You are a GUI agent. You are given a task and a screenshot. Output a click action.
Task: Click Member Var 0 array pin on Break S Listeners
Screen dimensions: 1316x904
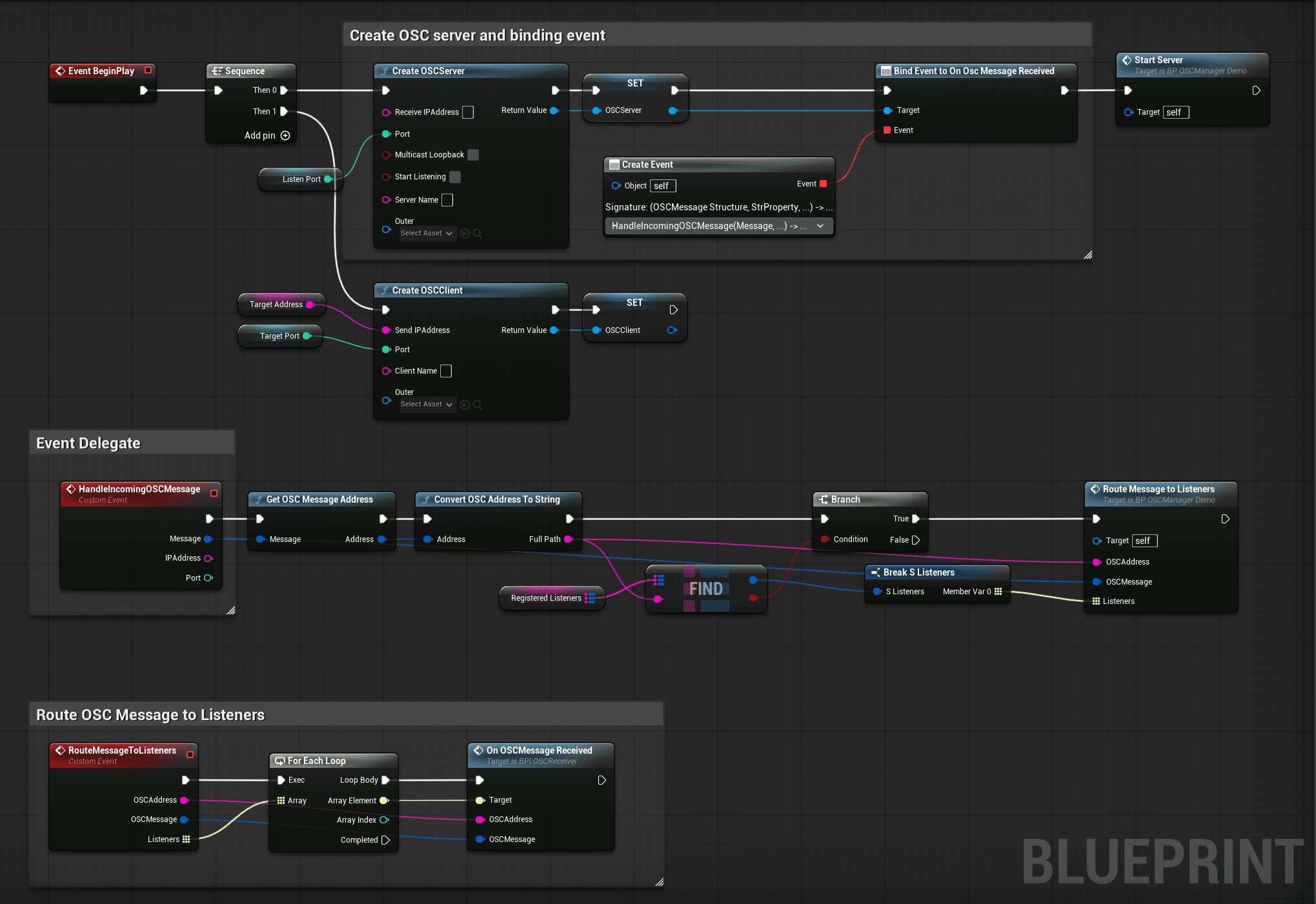(x=998, y=592)
